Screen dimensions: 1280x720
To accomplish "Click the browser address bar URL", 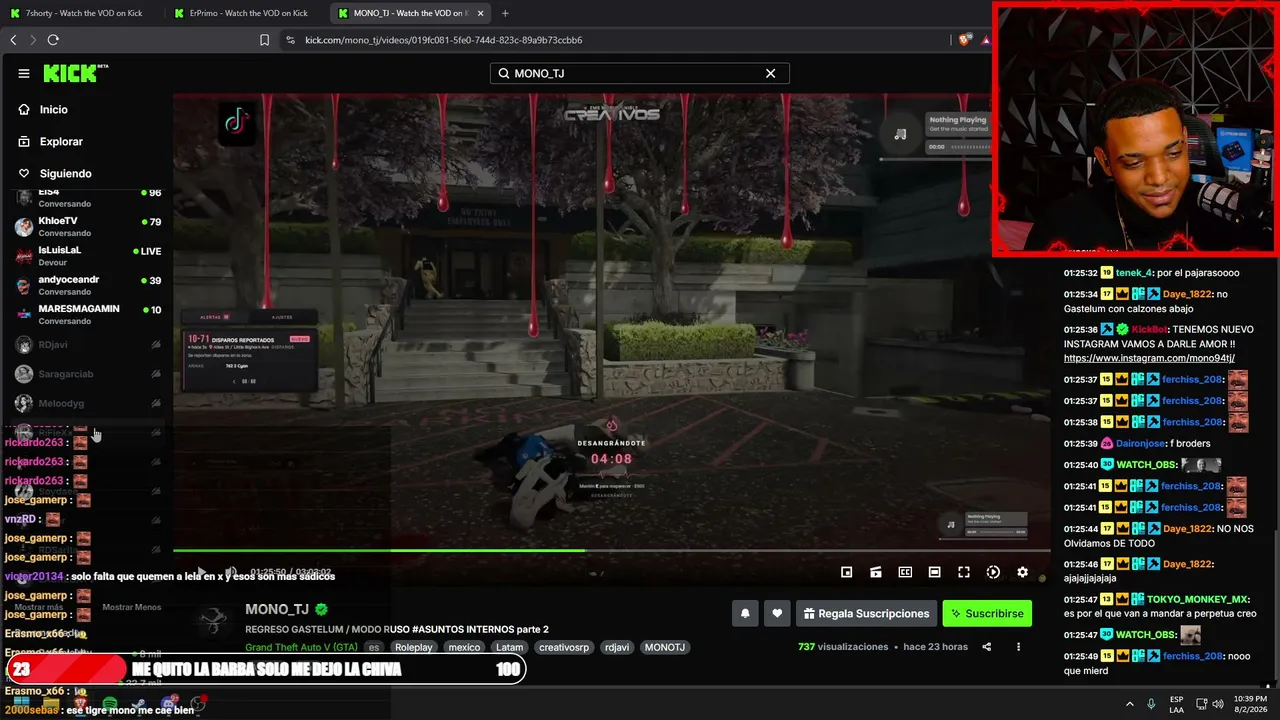I will point(443,40).
